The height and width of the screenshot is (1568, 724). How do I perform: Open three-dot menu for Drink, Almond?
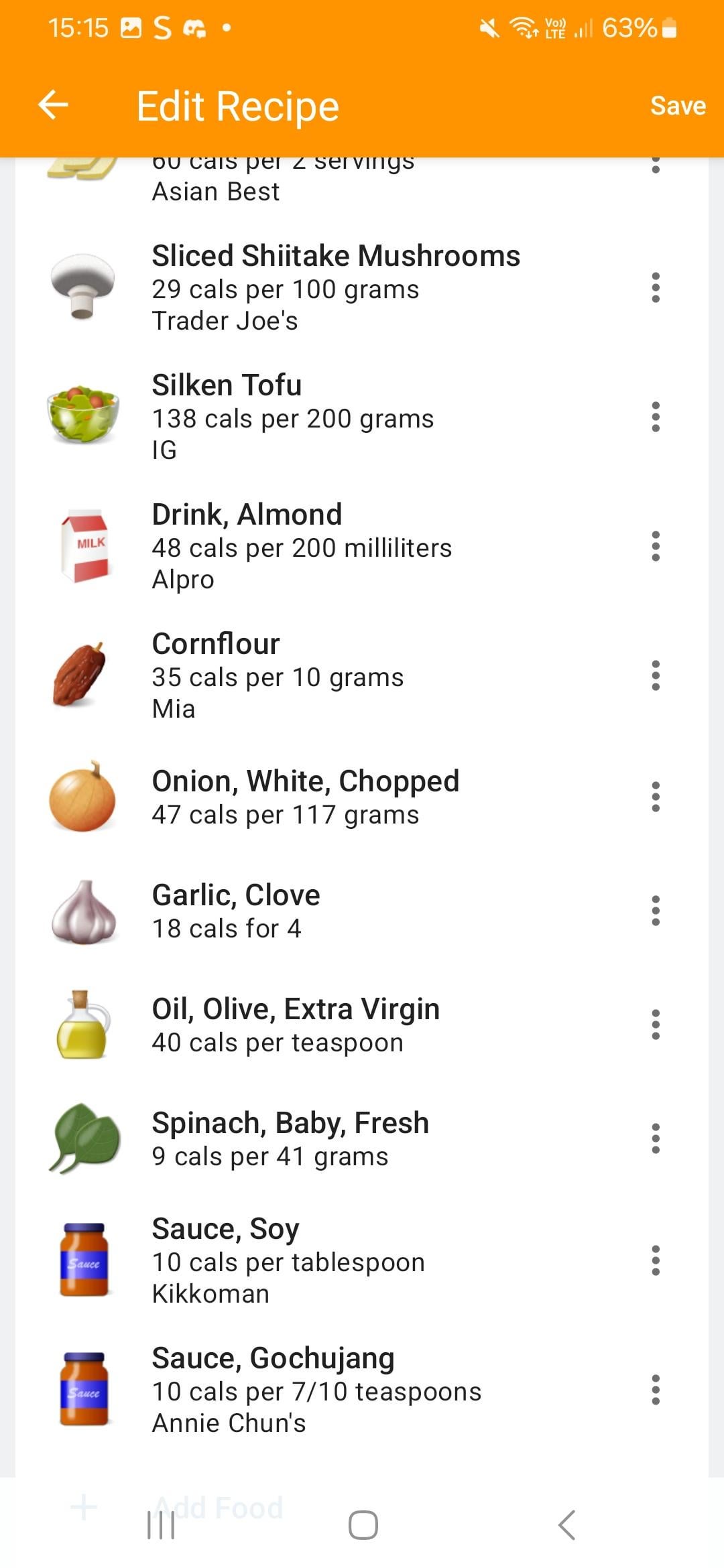pyautogui.click(x=656, y=546)
